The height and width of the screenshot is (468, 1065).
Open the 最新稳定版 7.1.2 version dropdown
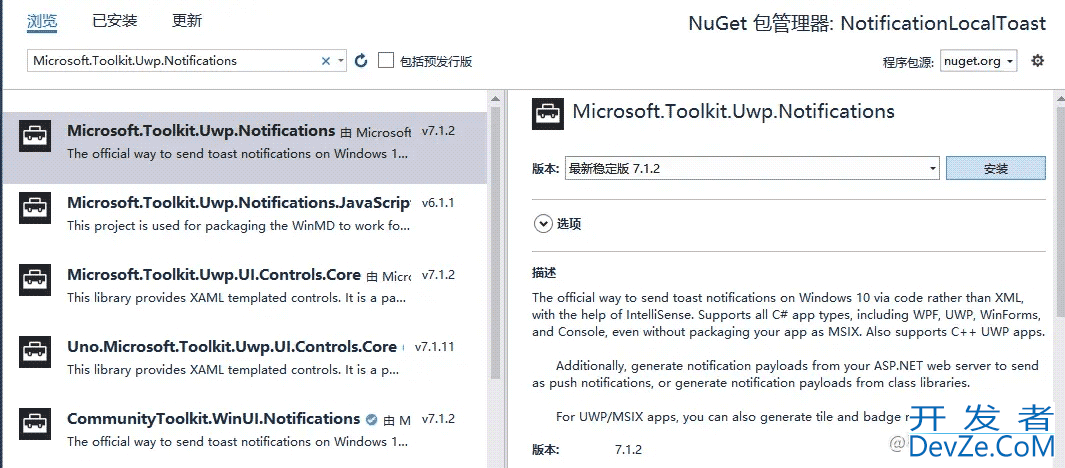coord(752,168)
